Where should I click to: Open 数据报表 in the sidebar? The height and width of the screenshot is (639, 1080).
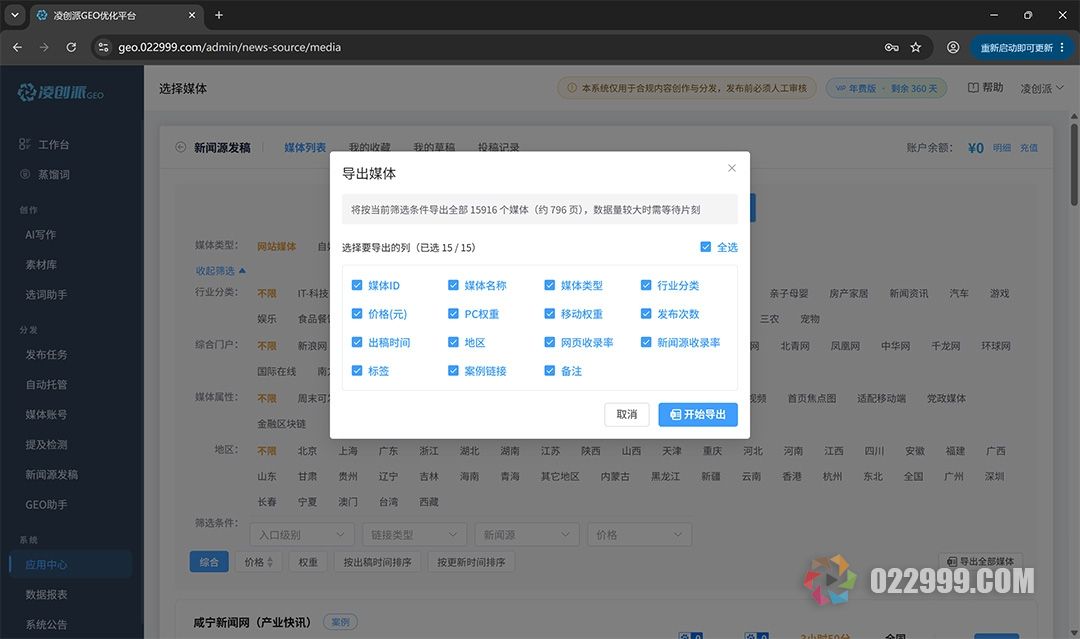coord(46,594)
